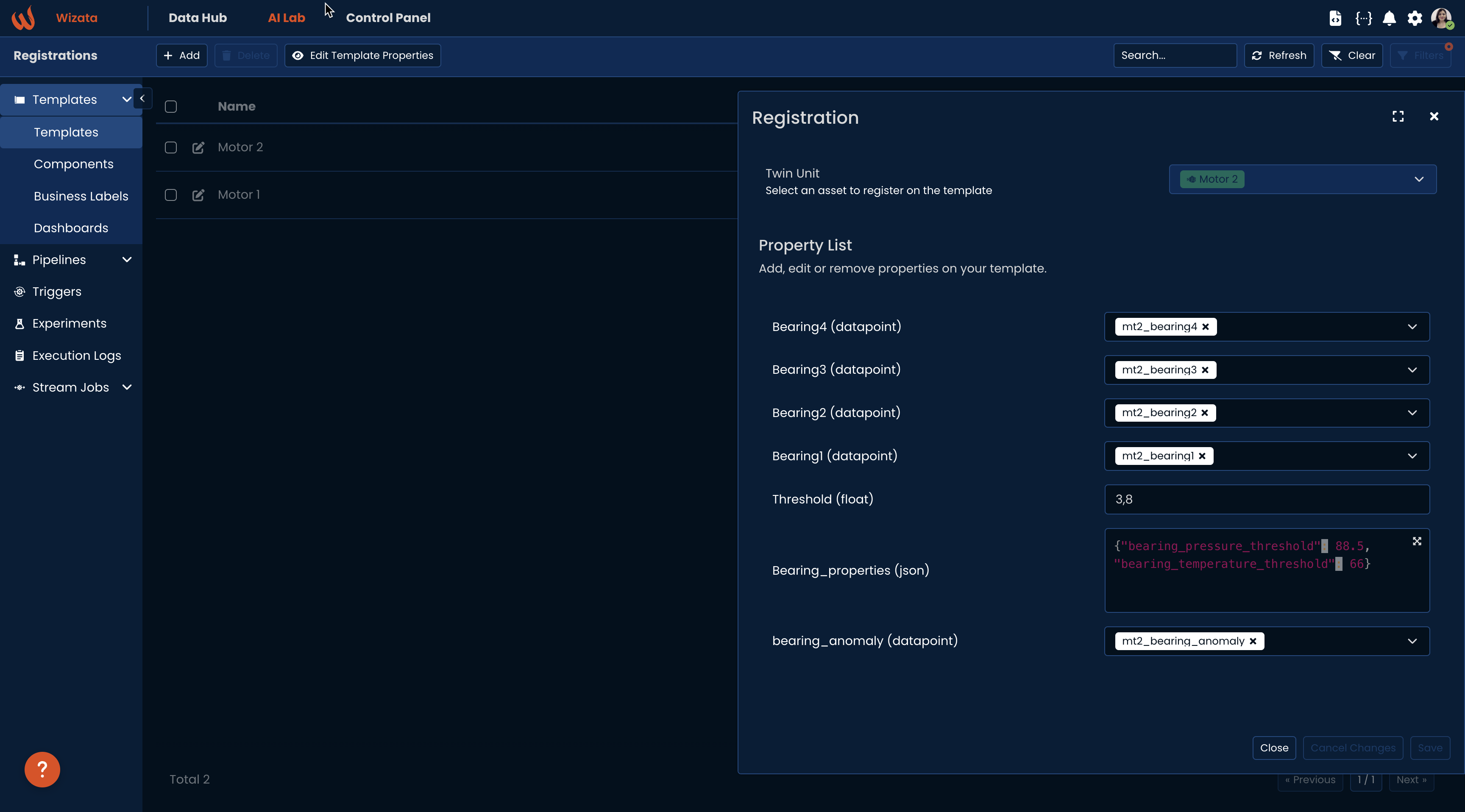The width and height of the screenshot is (1465, 812).
Task: Collapse the sidebar with arrow toggle
Action: point(142,98)
